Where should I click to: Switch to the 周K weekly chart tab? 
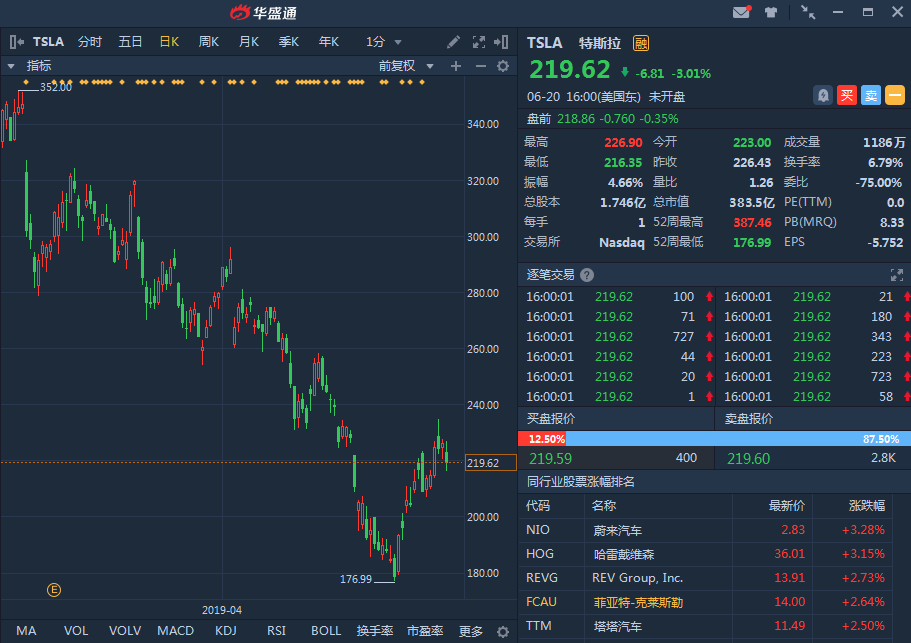coord(208,42)
